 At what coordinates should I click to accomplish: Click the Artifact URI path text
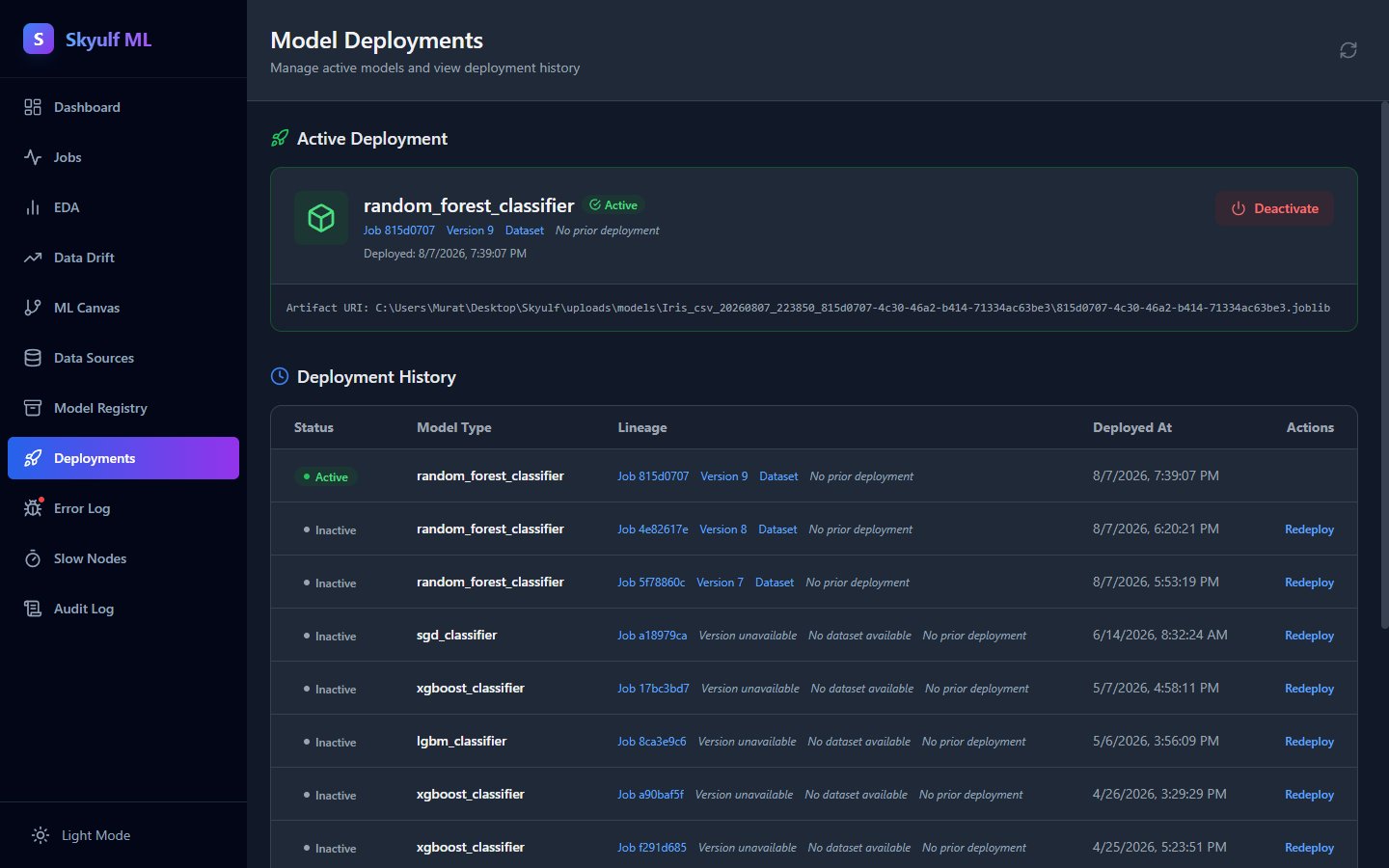808,308
